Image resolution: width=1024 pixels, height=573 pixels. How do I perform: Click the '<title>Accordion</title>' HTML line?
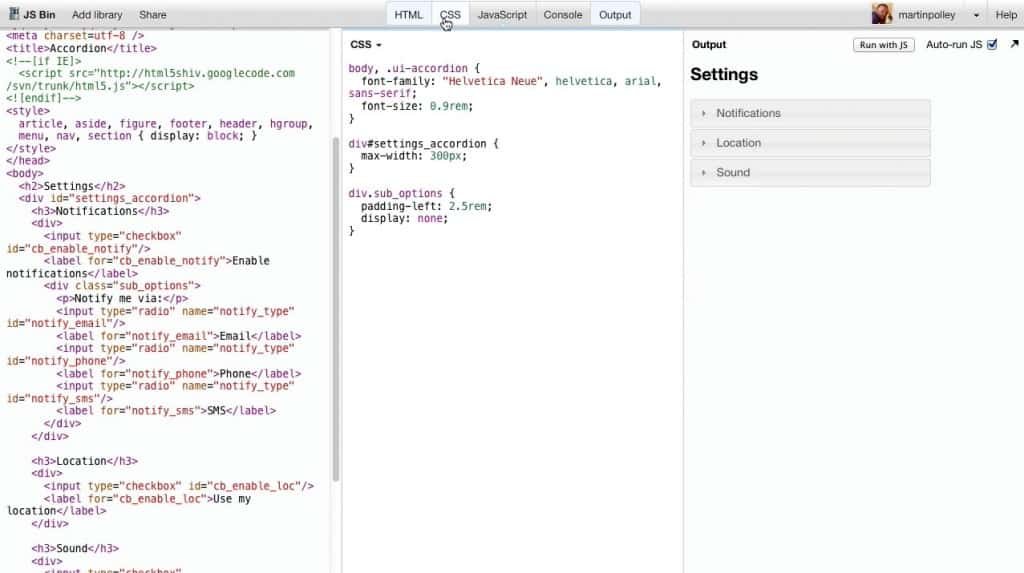click(81, 48)
